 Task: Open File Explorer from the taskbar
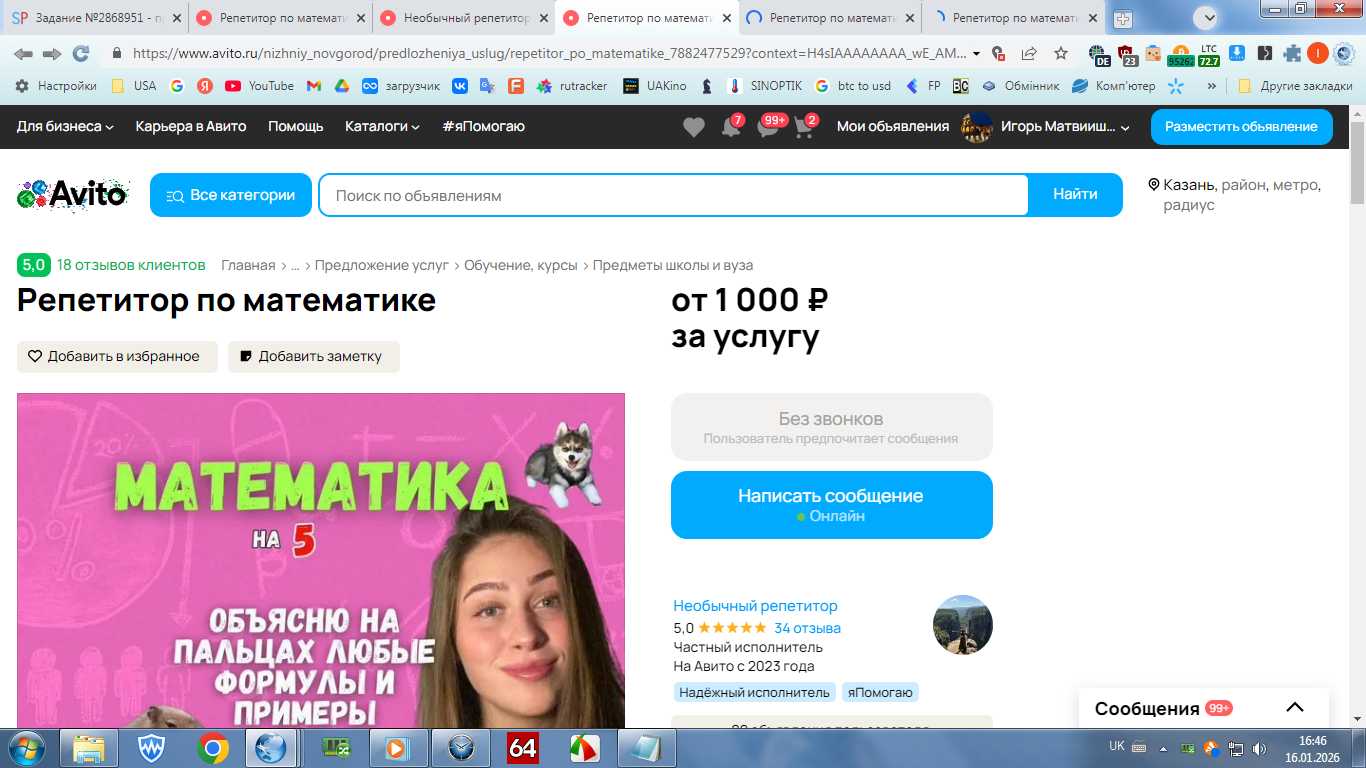point(90,748)
